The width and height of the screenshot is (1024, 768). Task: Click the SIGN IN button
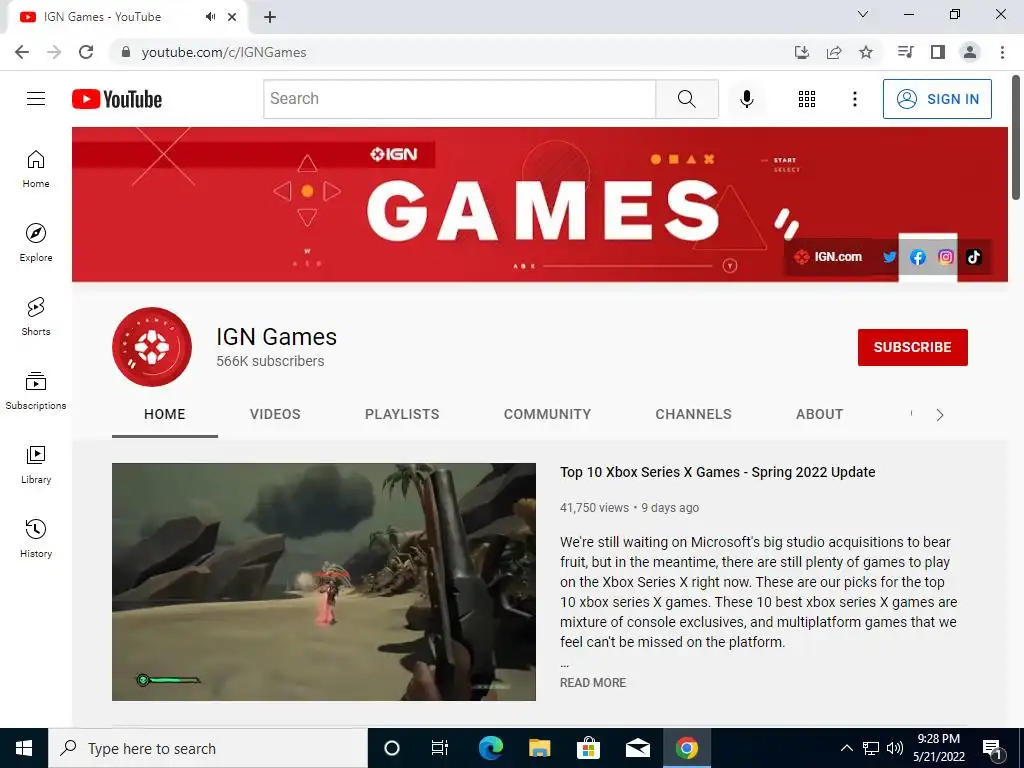tap(937, 99)
